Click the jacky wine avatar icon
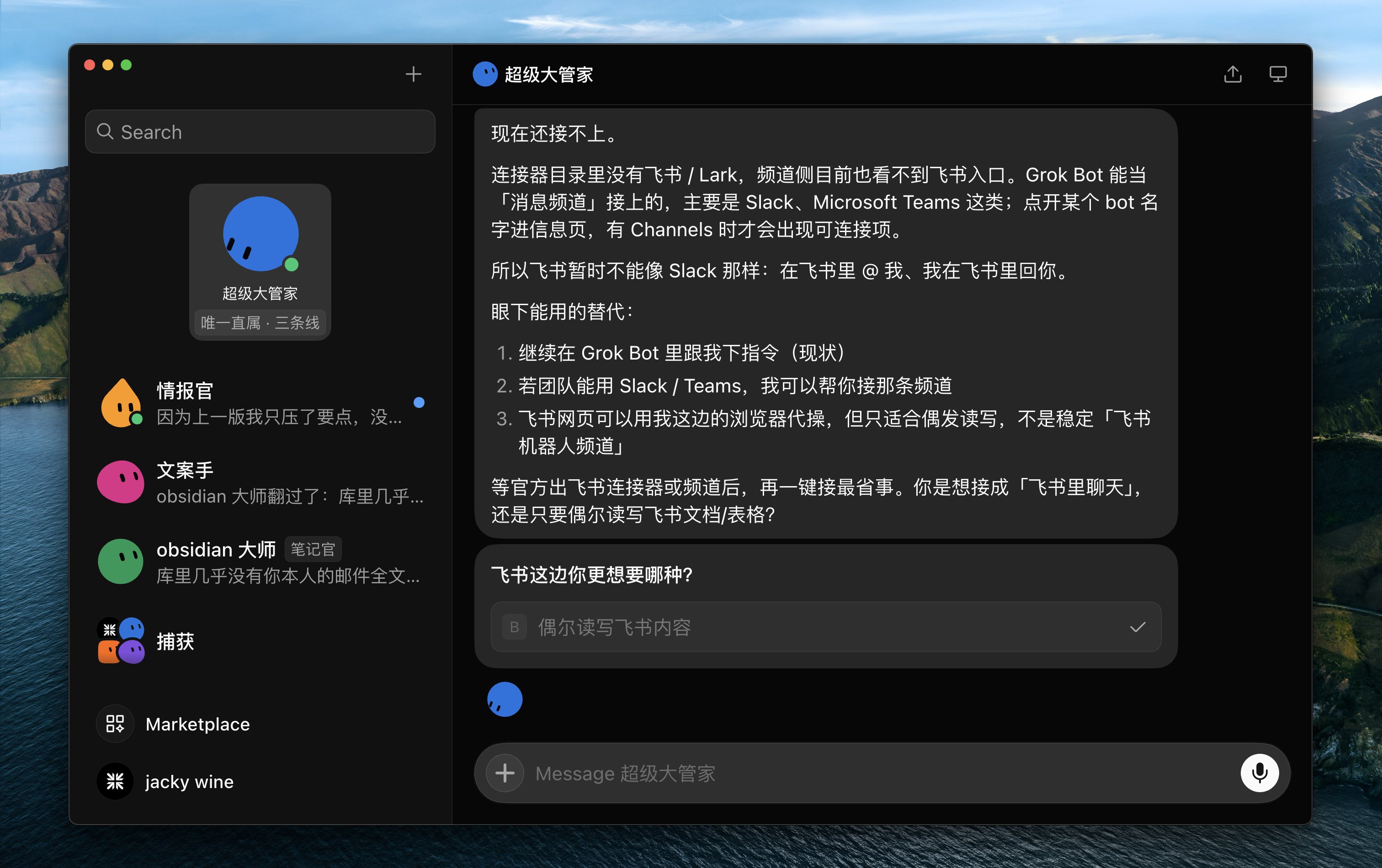 point(115,781)
